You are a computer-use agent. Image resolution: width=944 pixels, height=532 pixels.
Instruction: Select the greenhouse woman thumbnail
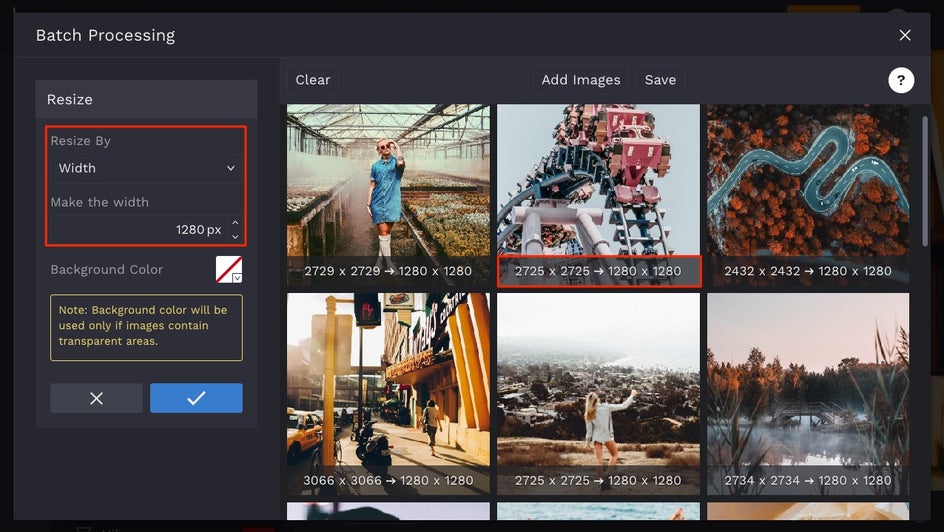pos(388,194)
